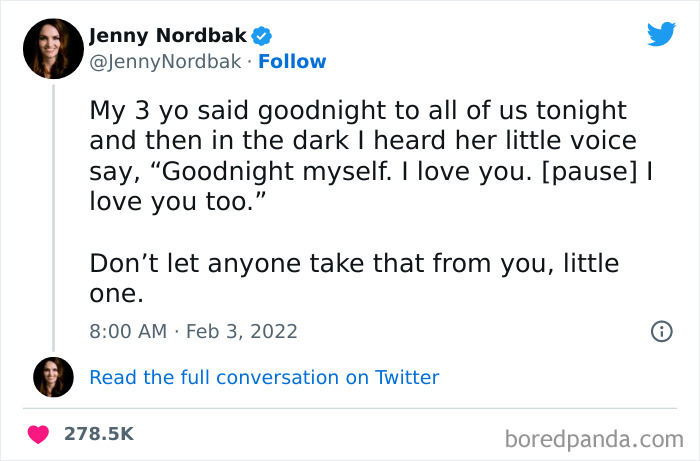Screen dimensions: 700x461
Task: Open the 8:00 AM timestamp
Action: point(127,331)
